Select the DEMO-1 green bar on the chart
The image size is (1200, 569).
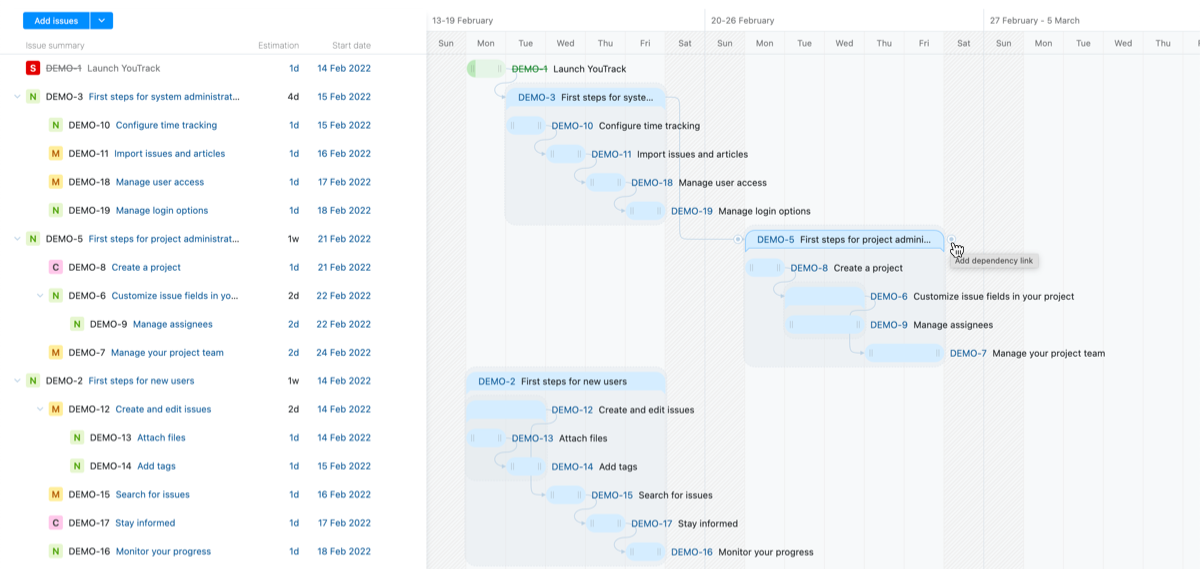(x=486, y=68)
